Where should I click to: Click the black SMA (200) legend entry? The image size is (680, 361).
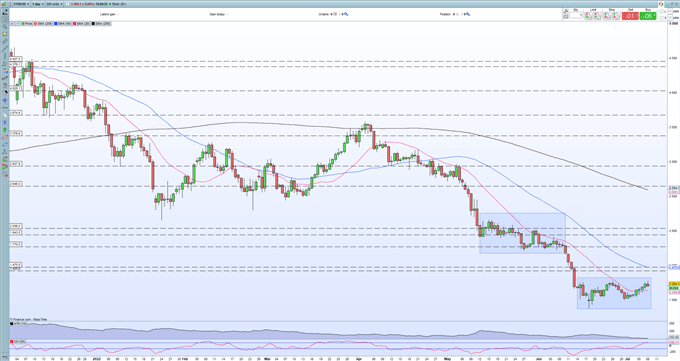pyautogui.click(x=101, y=23)
